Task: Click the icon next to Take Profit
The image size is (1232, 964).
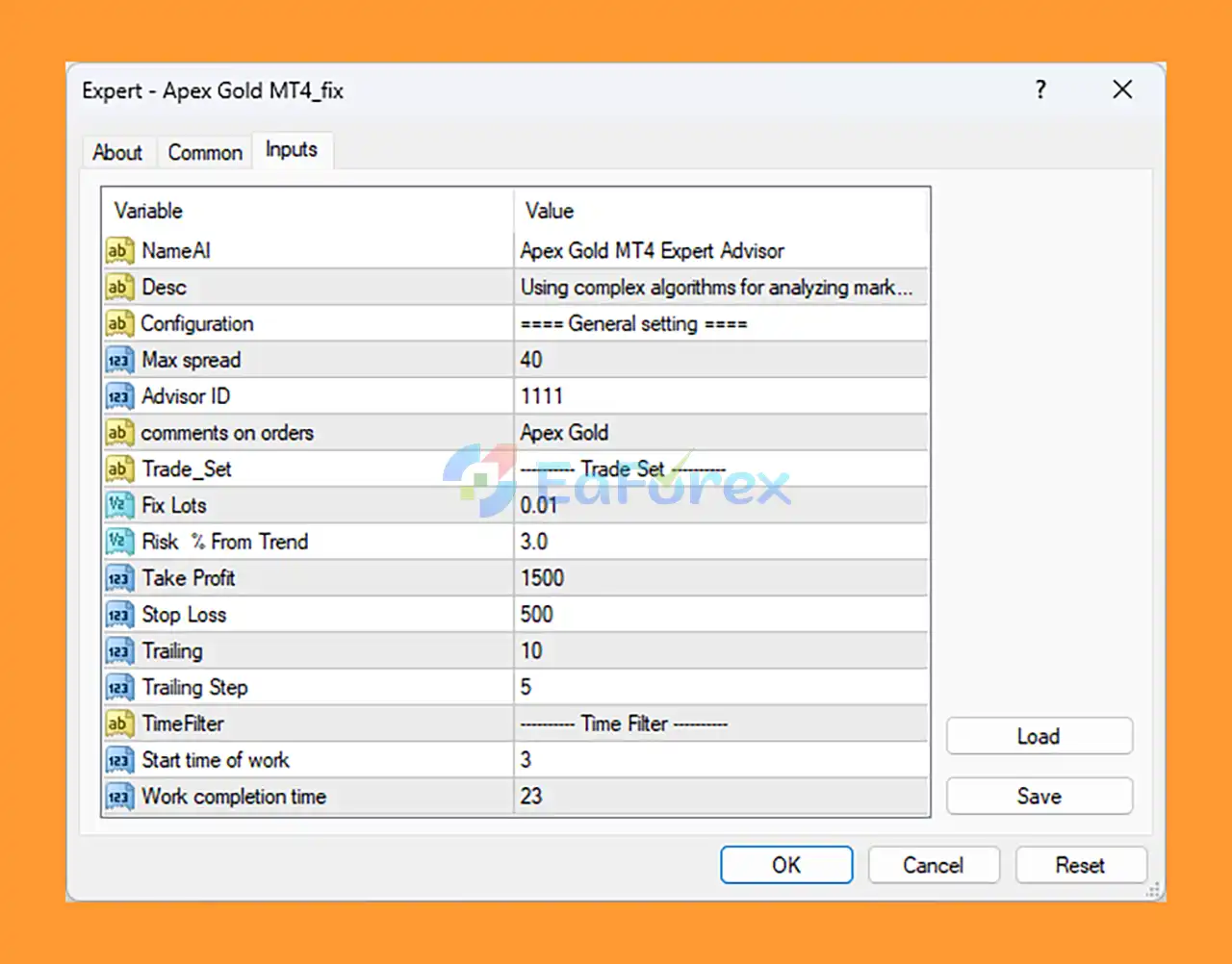Action: point(118,579)
